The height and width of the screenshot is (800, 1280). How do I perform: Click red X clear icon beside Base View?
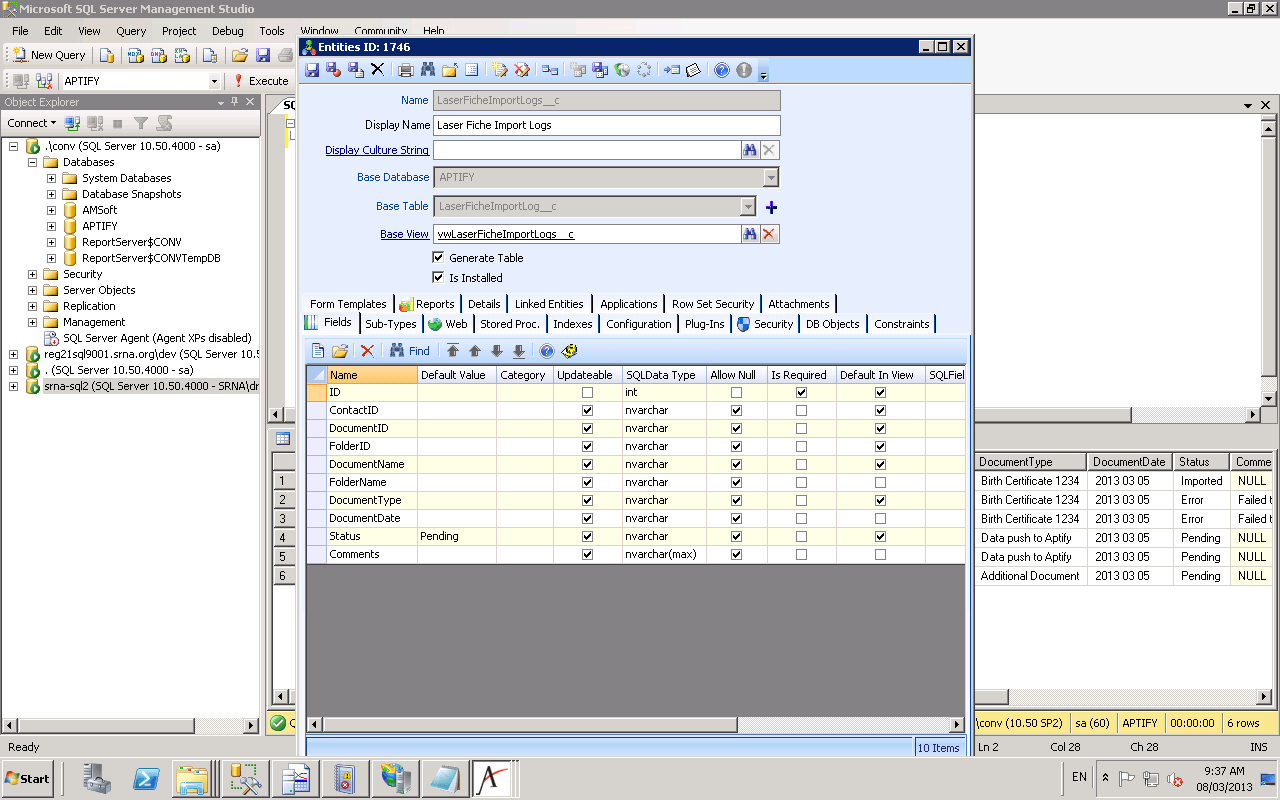[769, 234]
